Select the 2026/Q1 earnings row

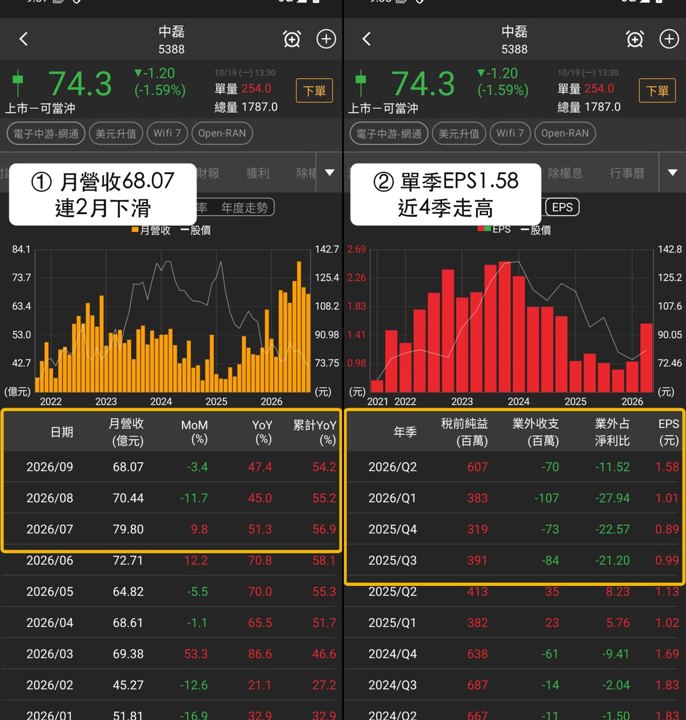[x=515, y=498]
